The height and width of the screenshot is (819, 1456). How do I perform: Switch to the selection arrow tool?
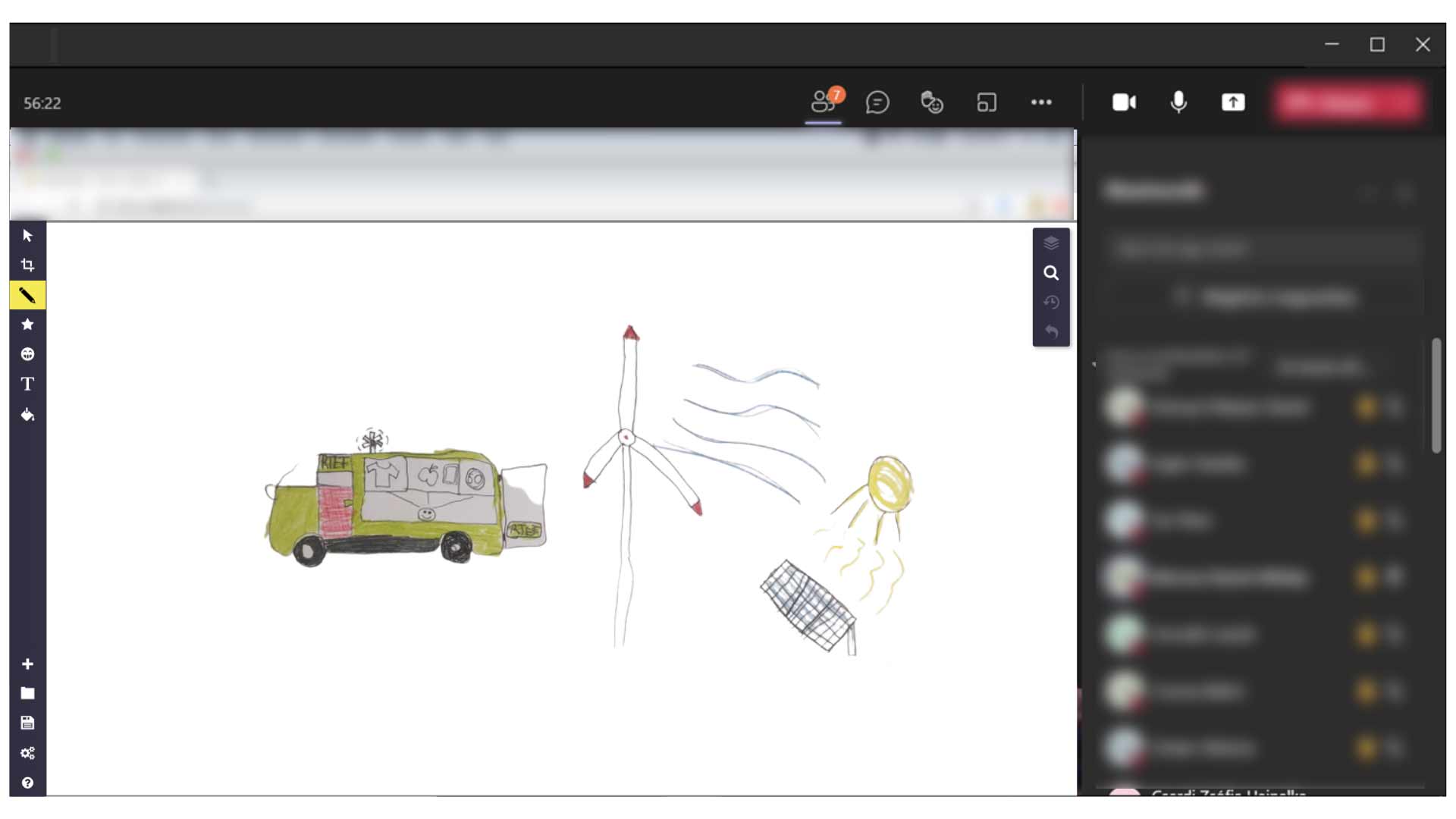(27, 235)
